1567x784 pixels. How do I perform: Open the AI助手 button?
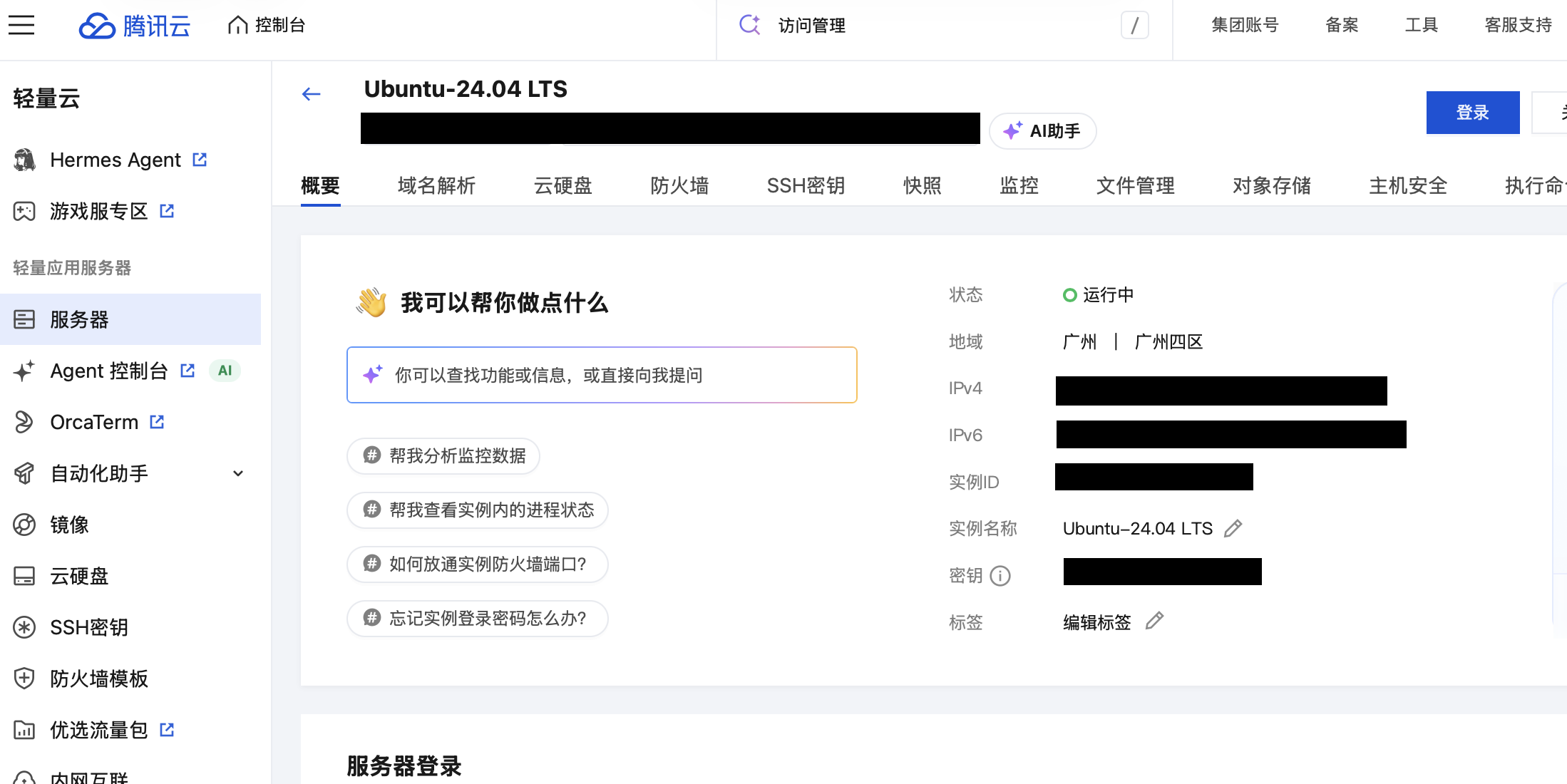(x=1042, y=131)
